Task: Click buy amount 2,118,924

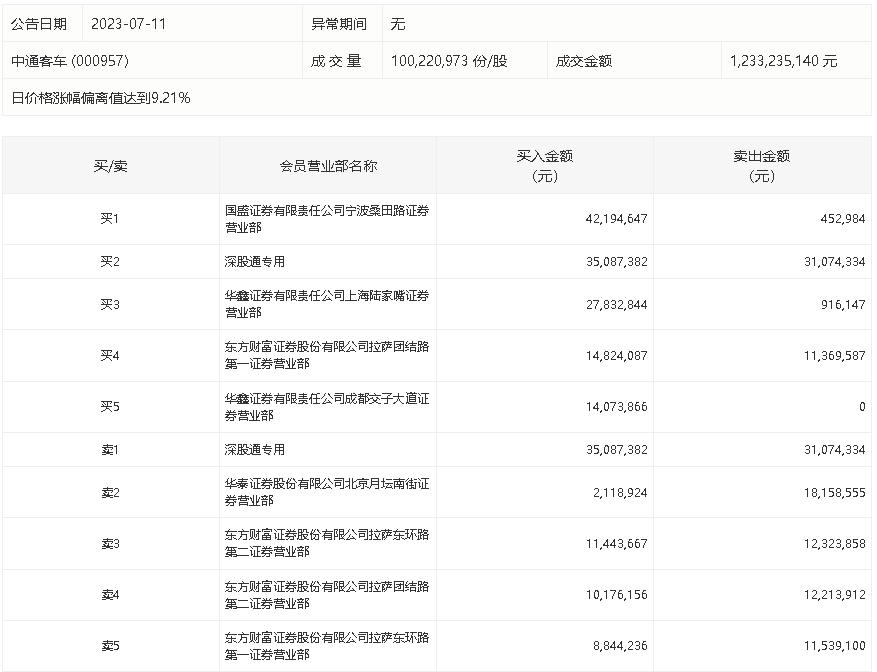Action: click(620, 493)
